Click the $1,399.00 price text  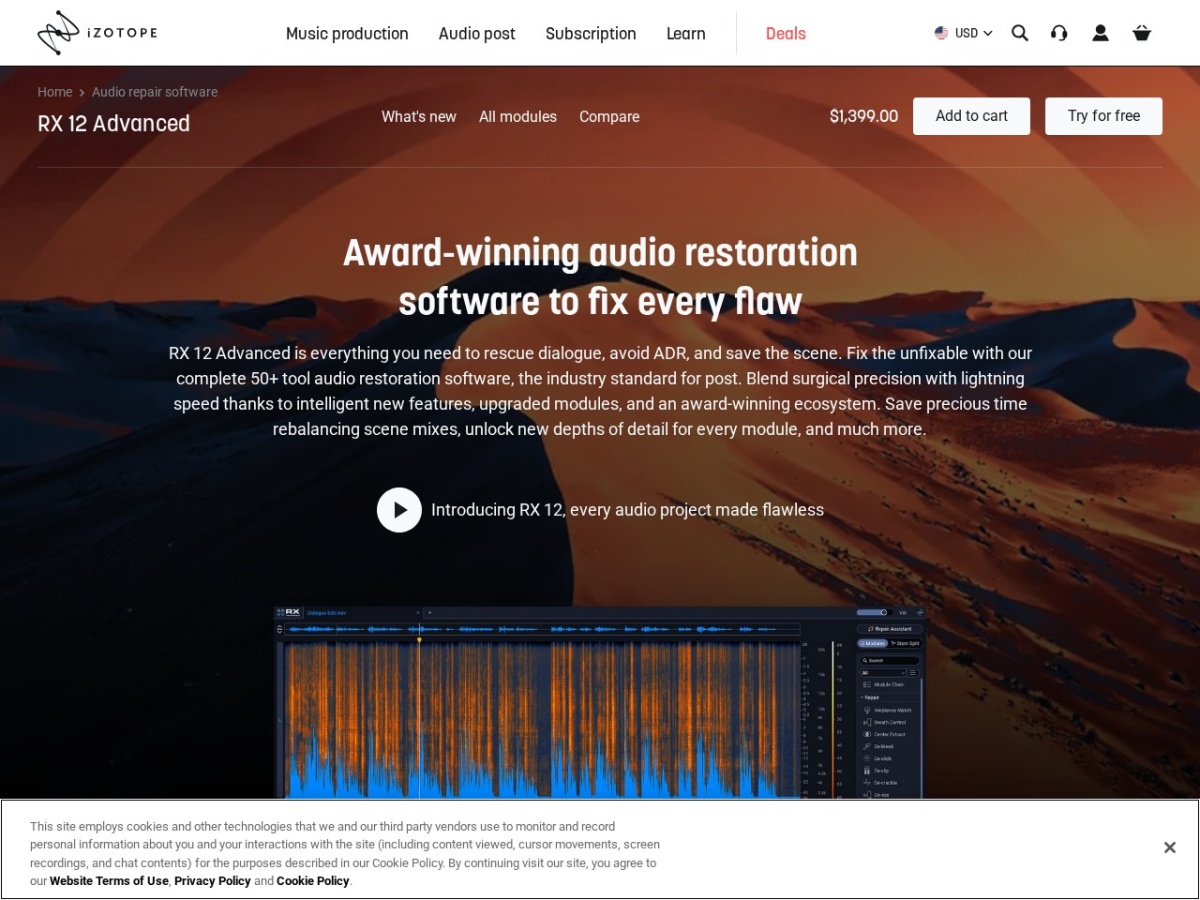coord(864,116)
